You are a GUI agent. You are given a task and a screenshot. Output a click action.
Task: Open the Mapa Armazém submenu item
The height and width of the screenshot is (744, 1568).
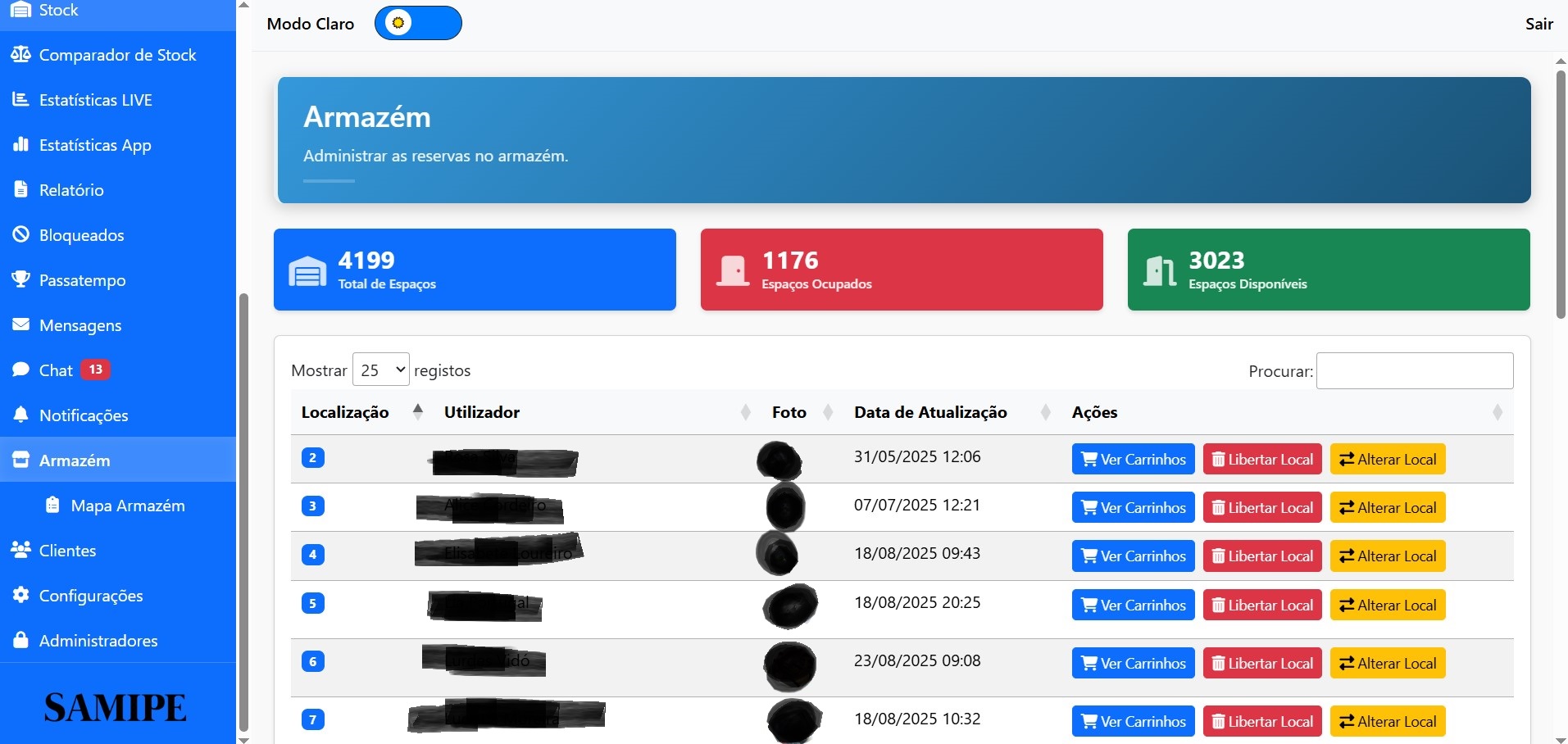click(127, 506)
